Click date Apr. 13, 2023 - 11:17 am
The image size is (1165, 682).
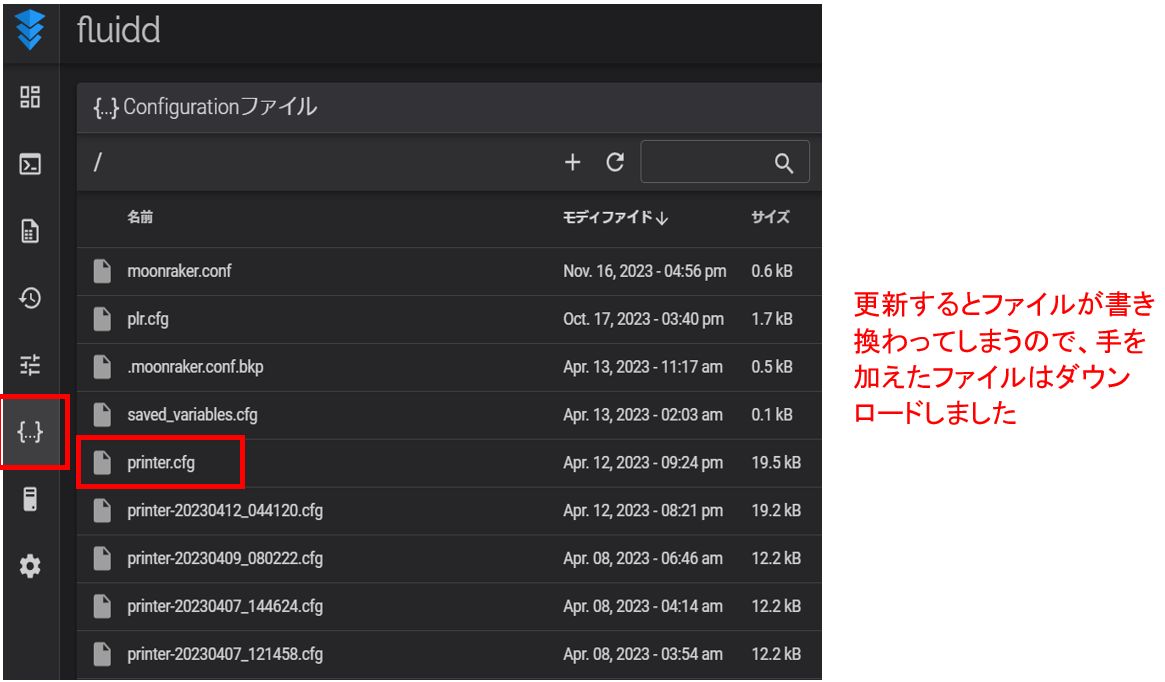click(643, 367)
